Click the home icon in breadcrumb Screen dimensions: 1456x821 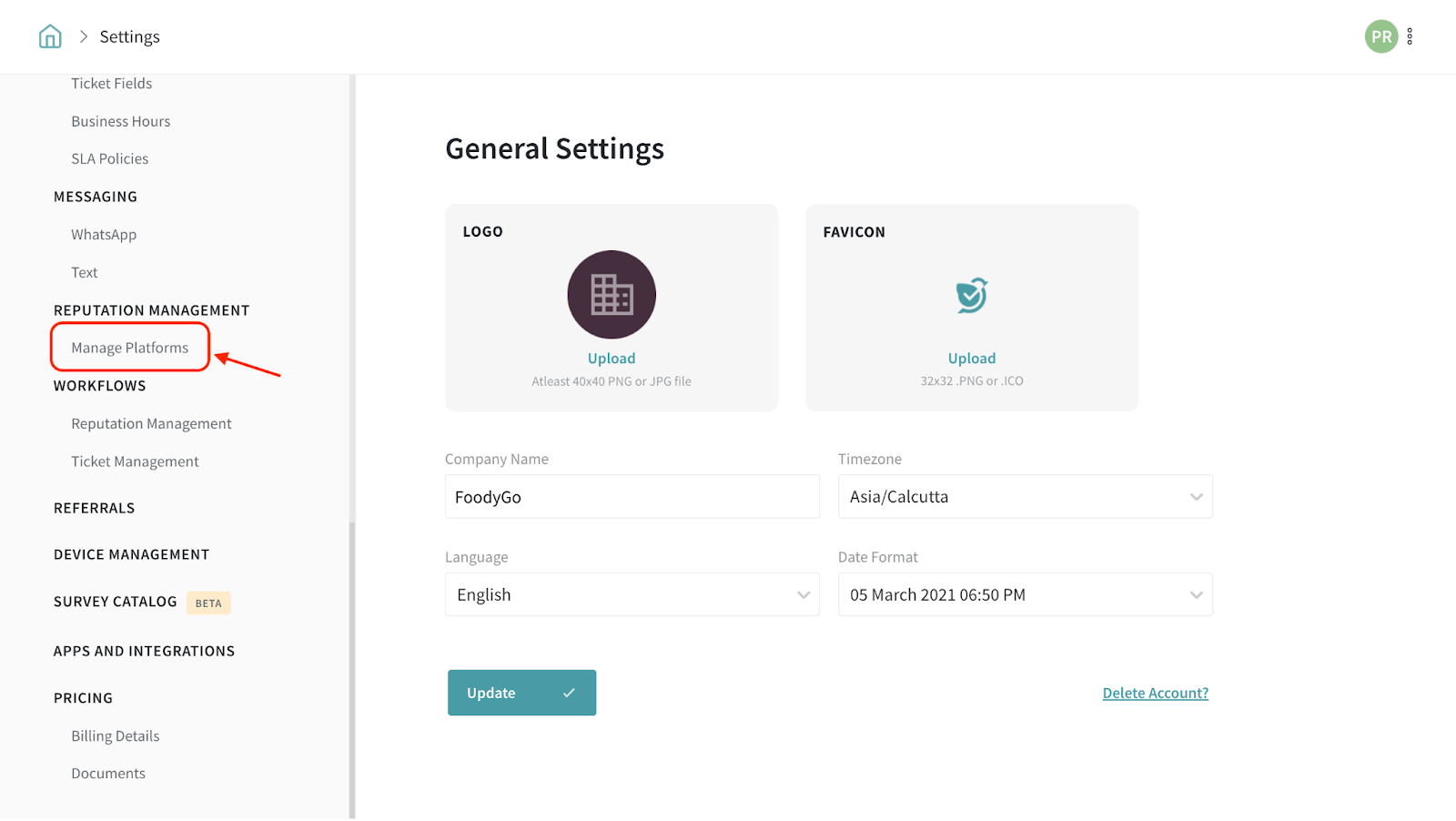(50, 36)
